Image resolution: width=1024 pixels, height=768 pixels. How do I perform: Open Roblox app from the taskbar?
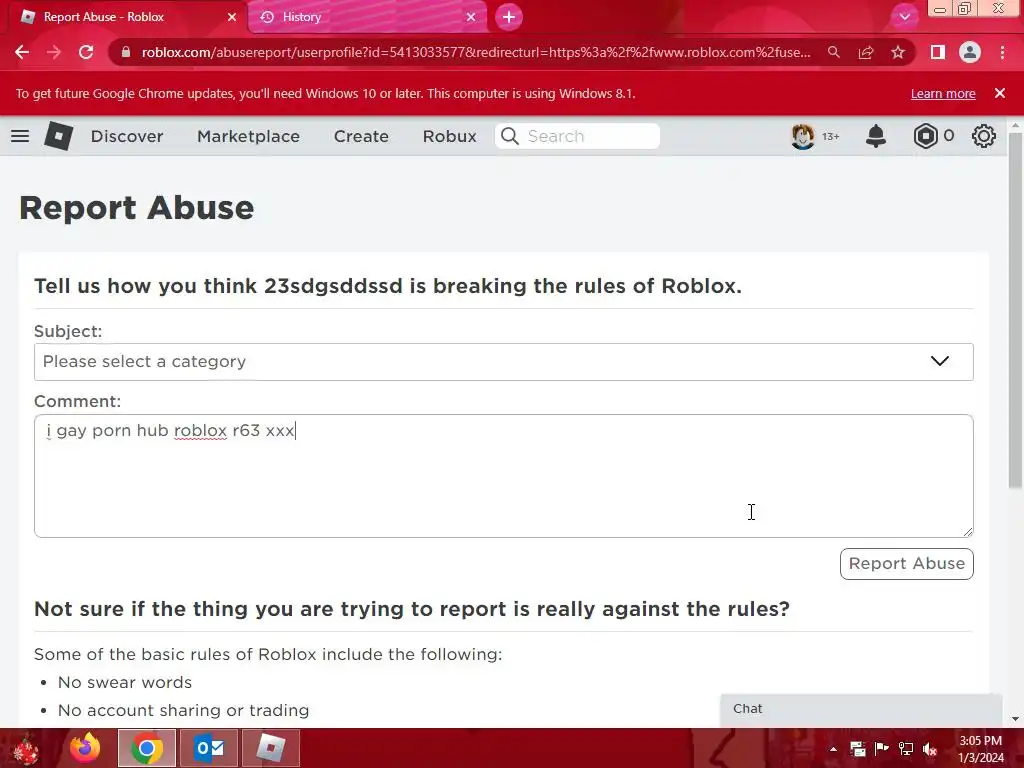[270, 748]
